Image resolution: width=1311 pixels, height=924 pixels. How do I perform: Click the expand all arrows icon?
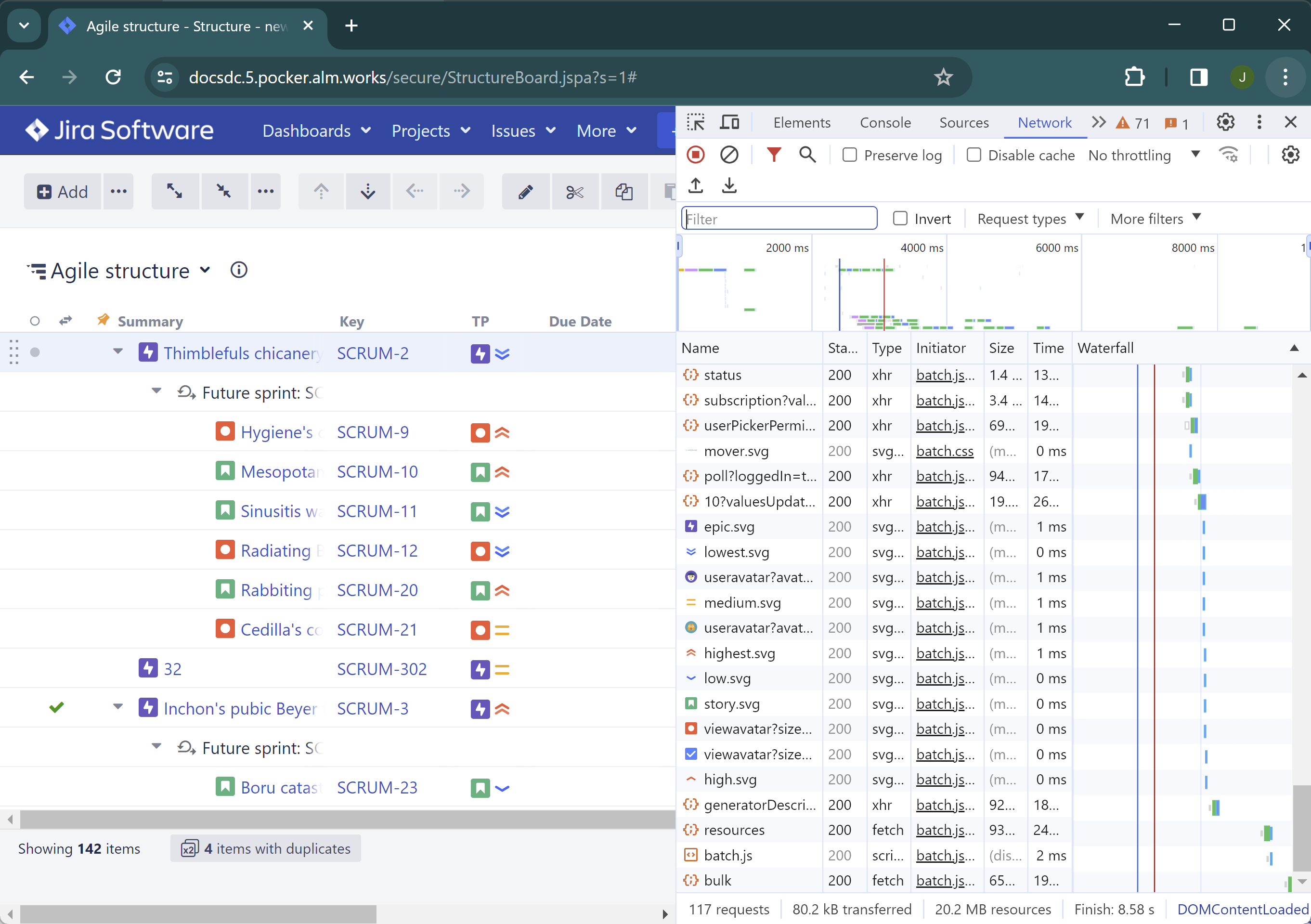[174, 191]
